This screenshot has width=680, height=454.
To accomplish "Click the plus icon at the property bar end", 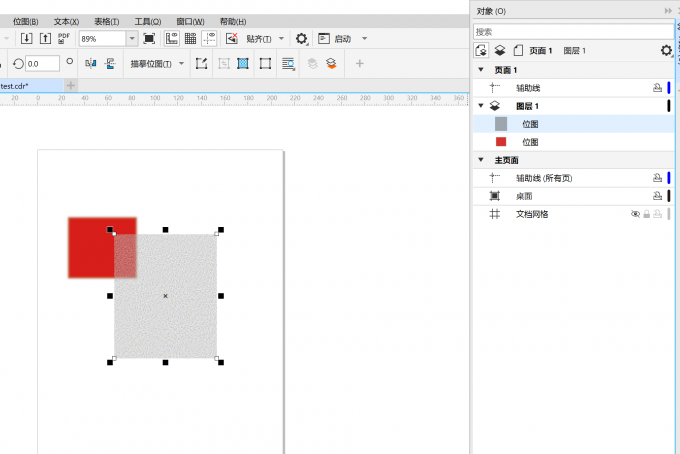I will 360,64.
